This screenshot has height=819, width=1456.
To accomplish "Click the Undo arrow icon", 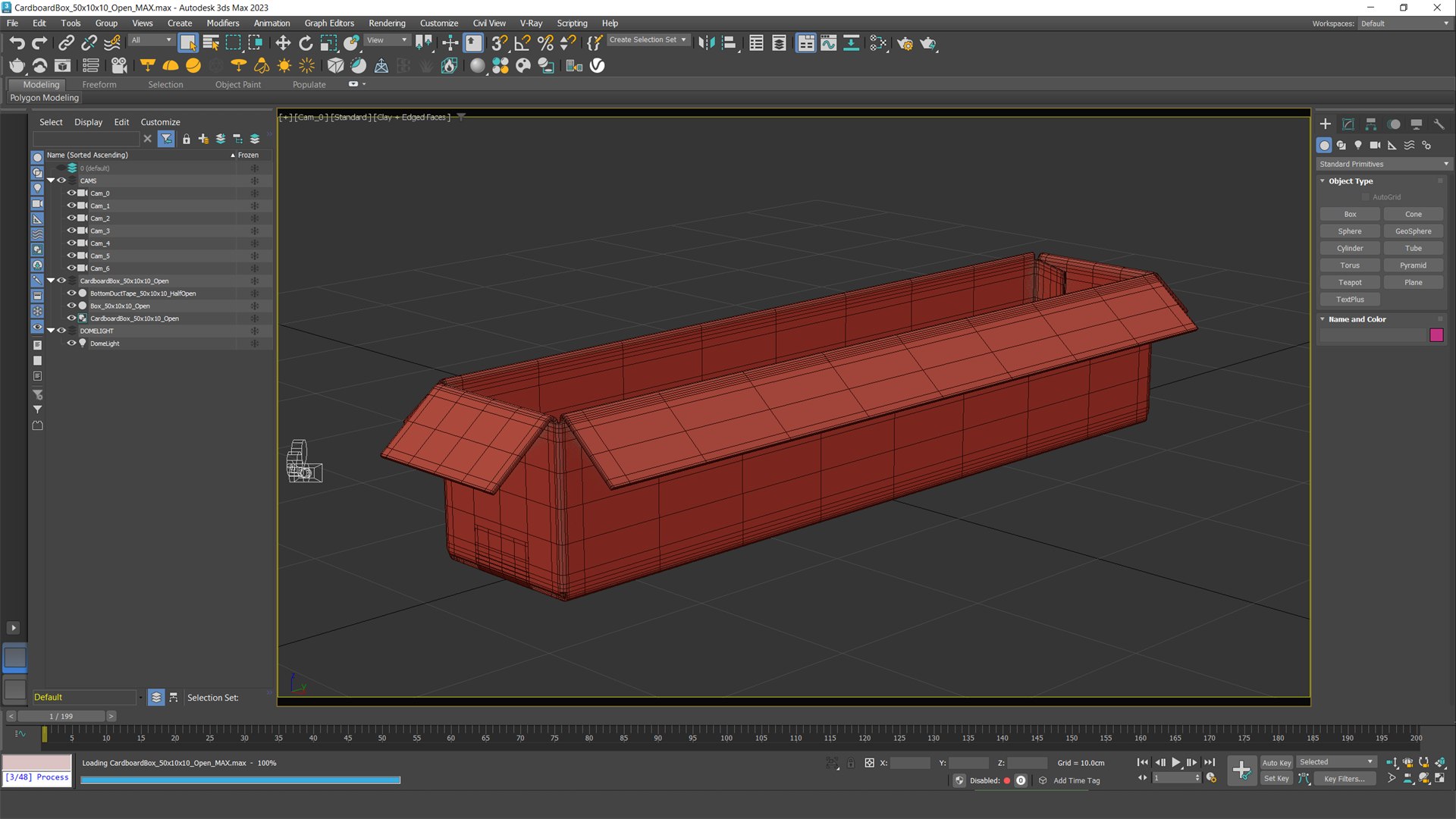I will (x=17, y=43).
